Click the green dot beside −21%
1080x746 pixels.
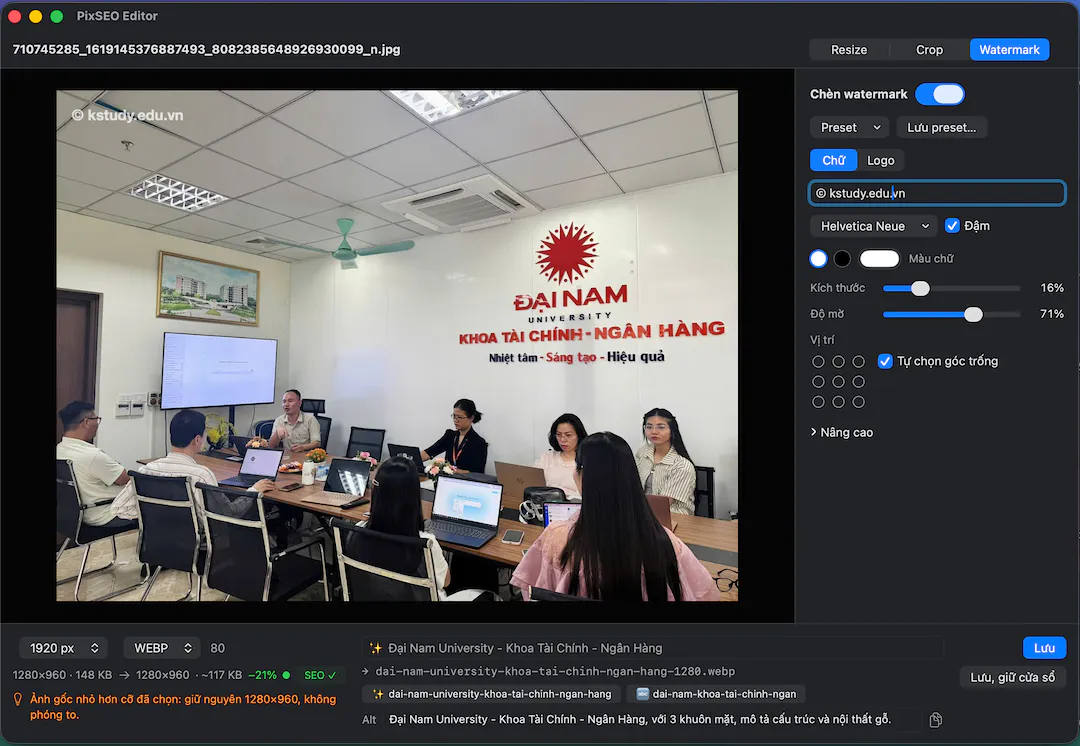pos(287,675)
